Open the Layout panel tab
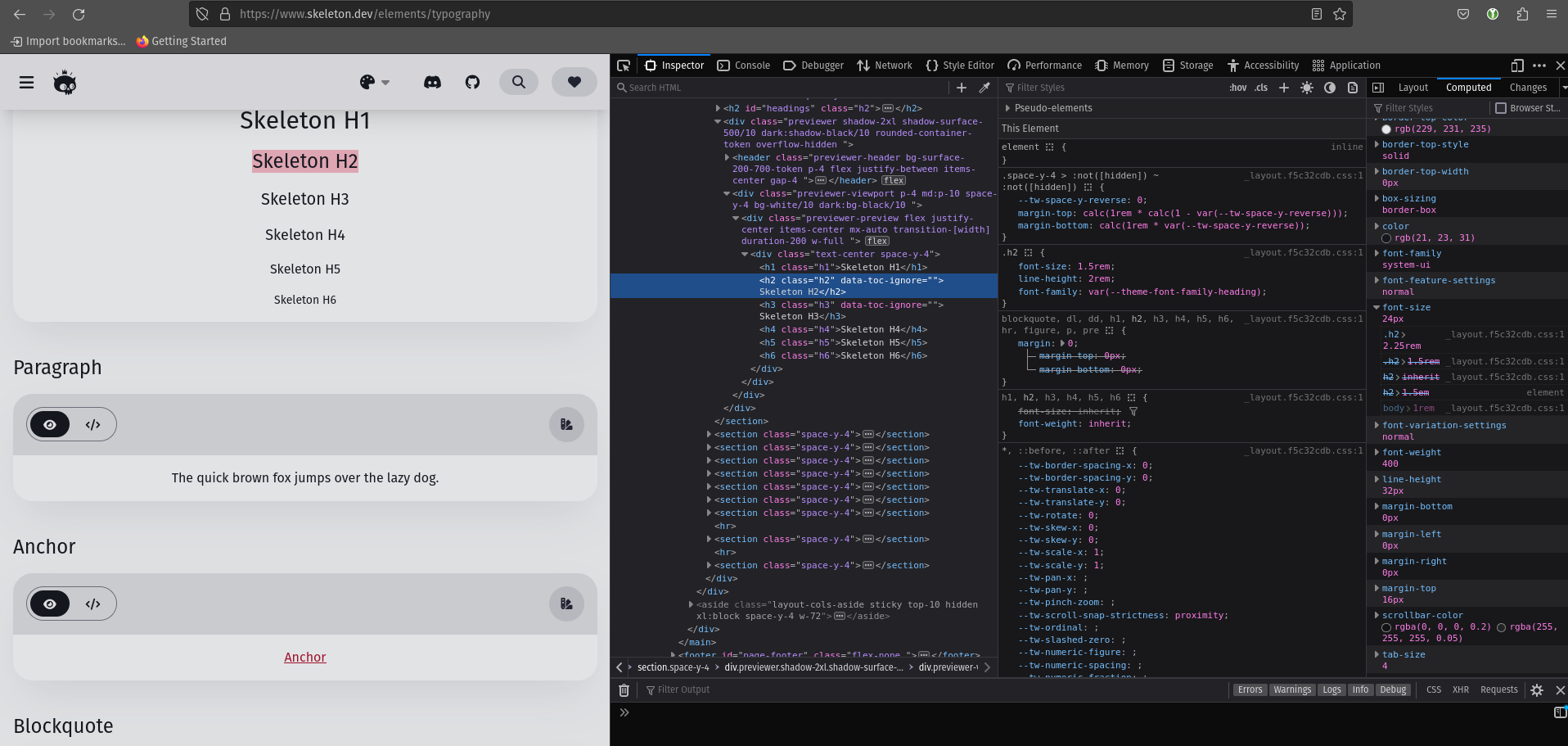Image resolution: width=1568 pixels, height=746 pixels. click(1413, 88)
